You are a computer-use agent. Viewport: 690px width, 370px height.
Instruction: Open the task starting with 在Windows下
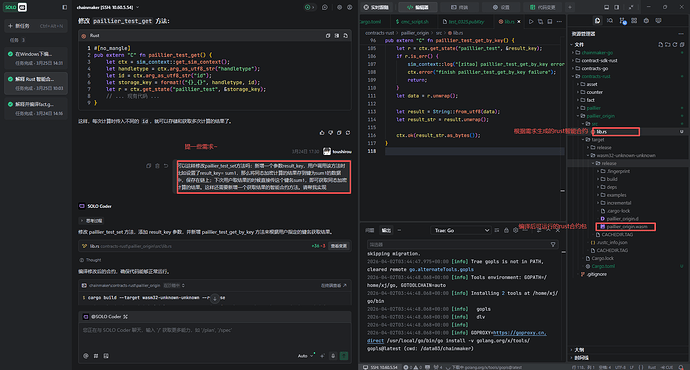coord(36,58)
